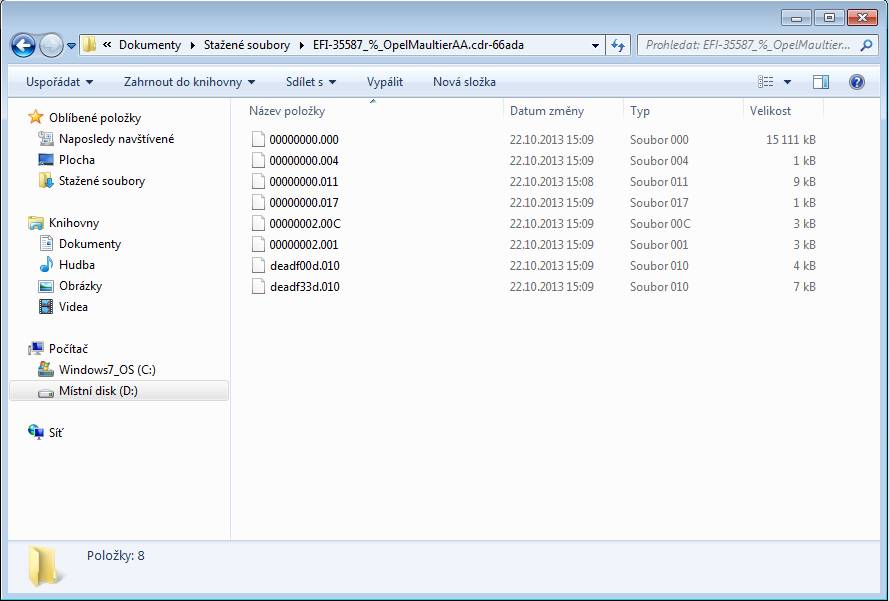Toggle the preview pane icon
Screen dimensions: 890x601
(821, 82)
